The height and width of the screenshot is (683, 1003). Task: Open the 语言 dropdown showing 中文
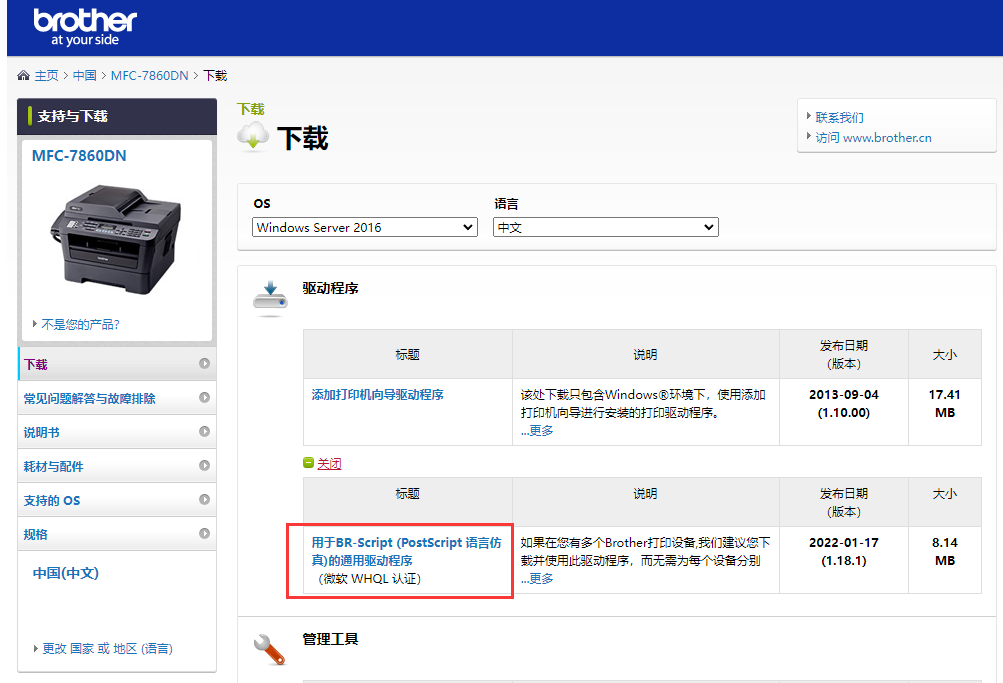coord(605,228)
